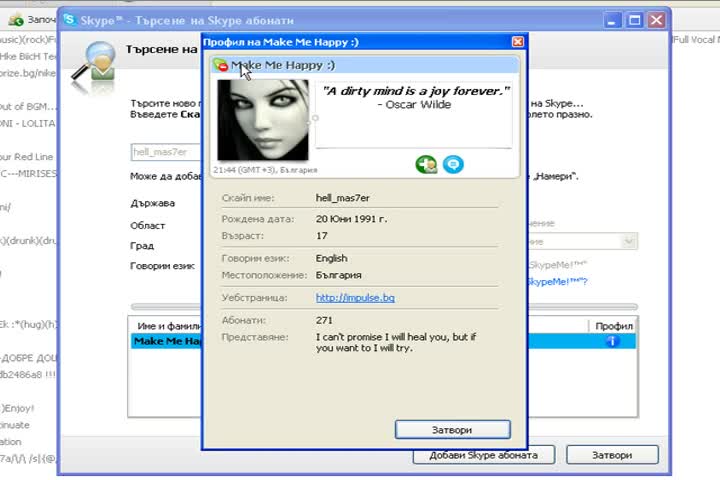Click the blue profile info icon in results

[612, 341]
